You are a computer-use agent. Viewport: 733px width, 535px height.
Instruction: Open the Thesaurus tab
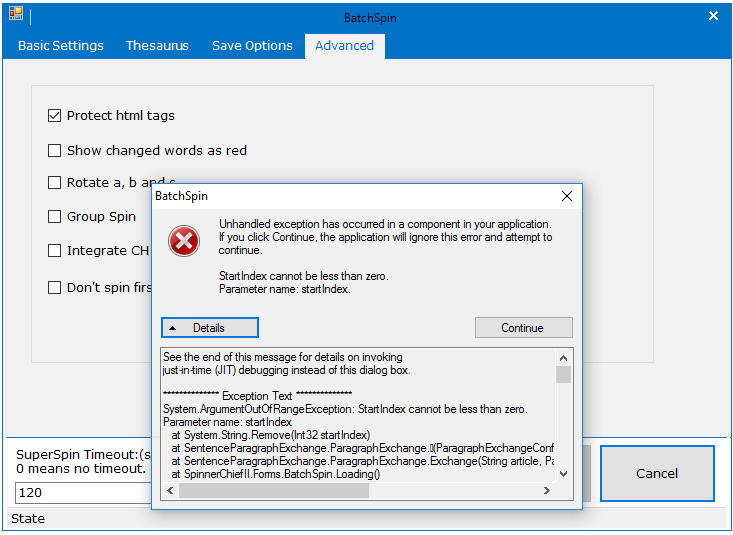coord(157,46)
